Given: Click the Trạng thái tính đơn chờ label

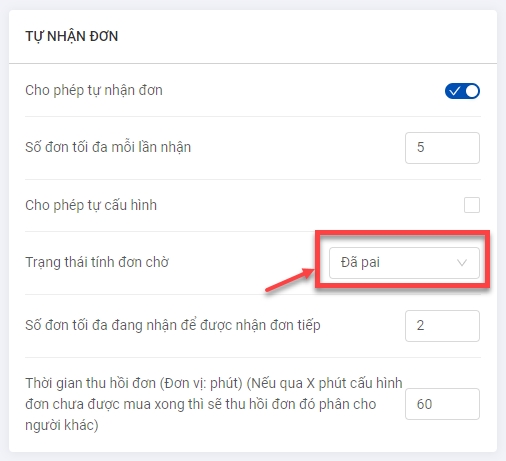Looking at the screenshot, I should point(97,262).
